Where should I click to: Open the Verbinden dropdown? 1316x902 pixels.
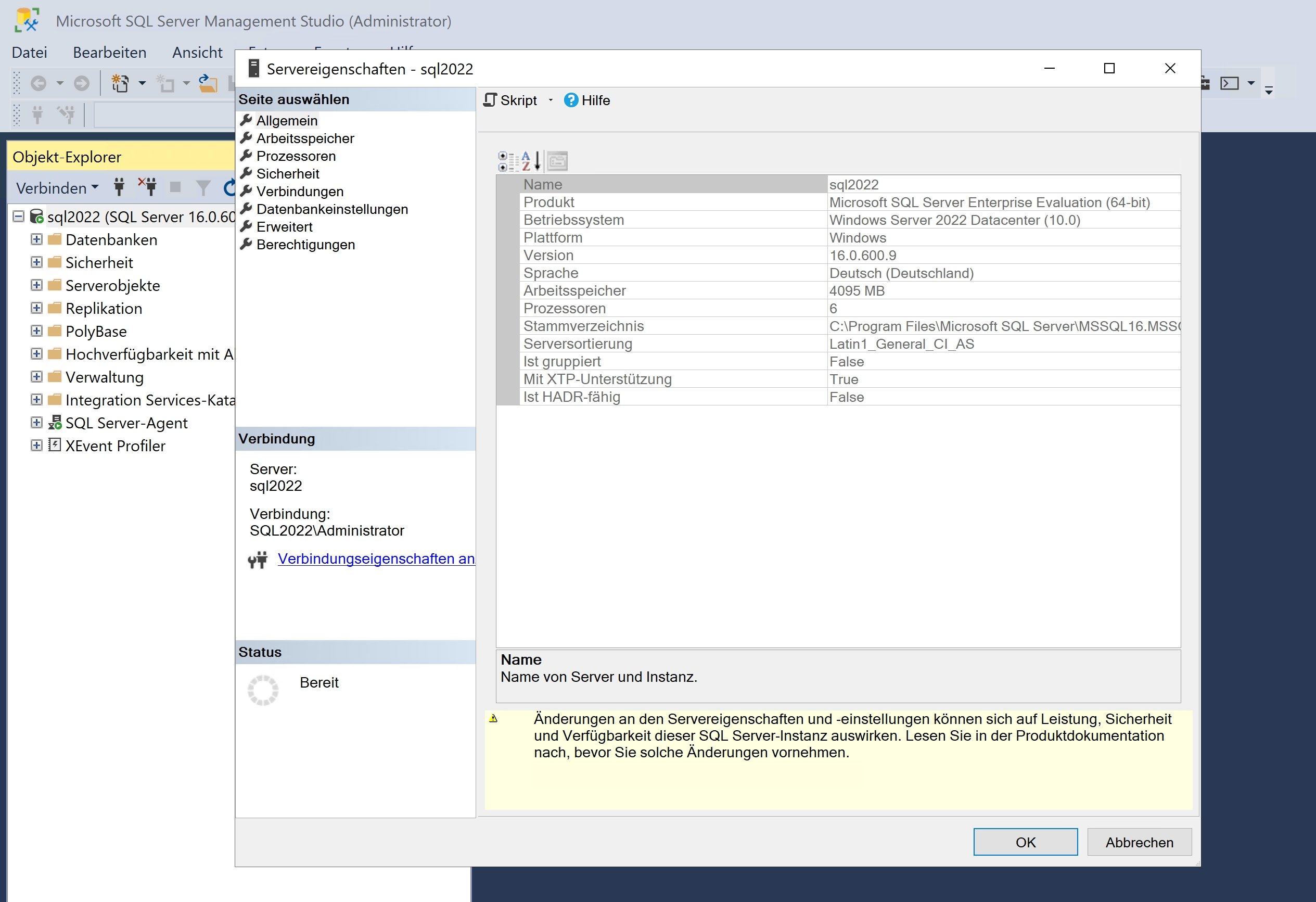tap(57, 188)
